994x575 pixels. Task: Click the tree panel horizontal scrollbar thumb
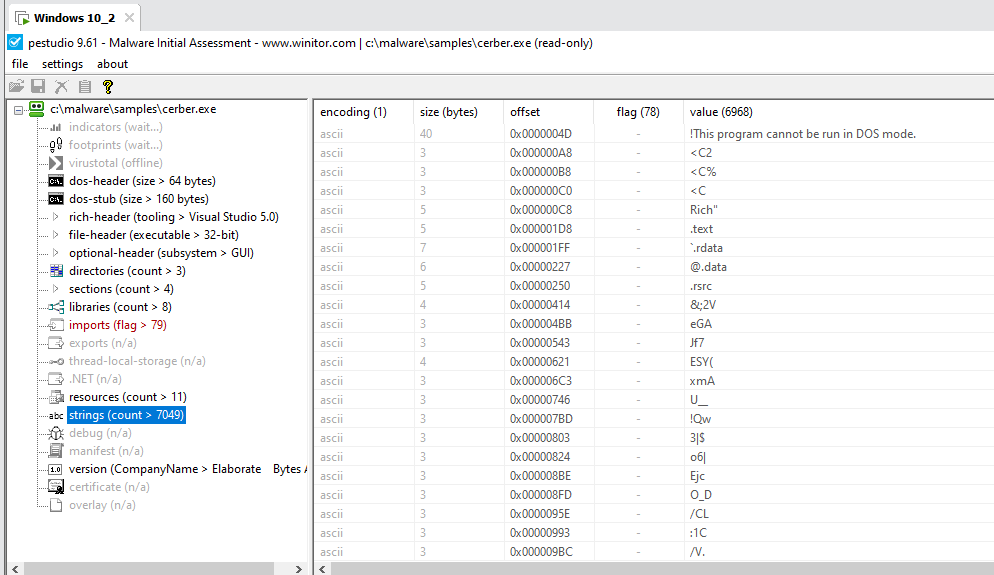click(x=149, y=569)
